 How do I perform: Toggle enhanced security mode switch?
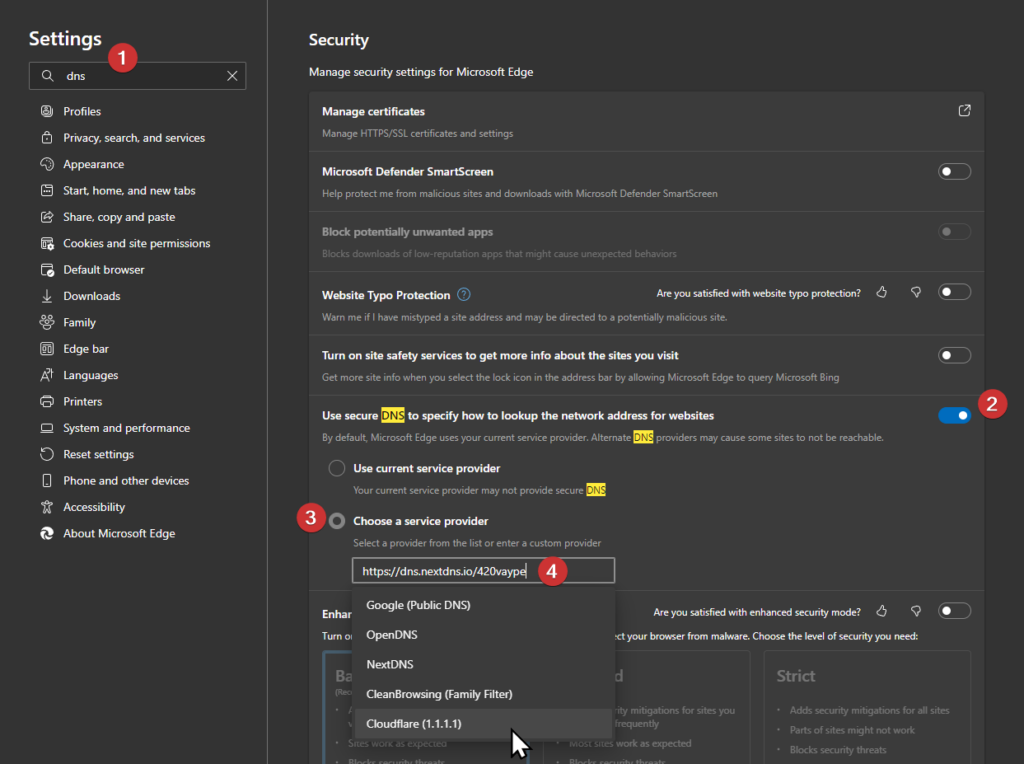coord(954,611)
